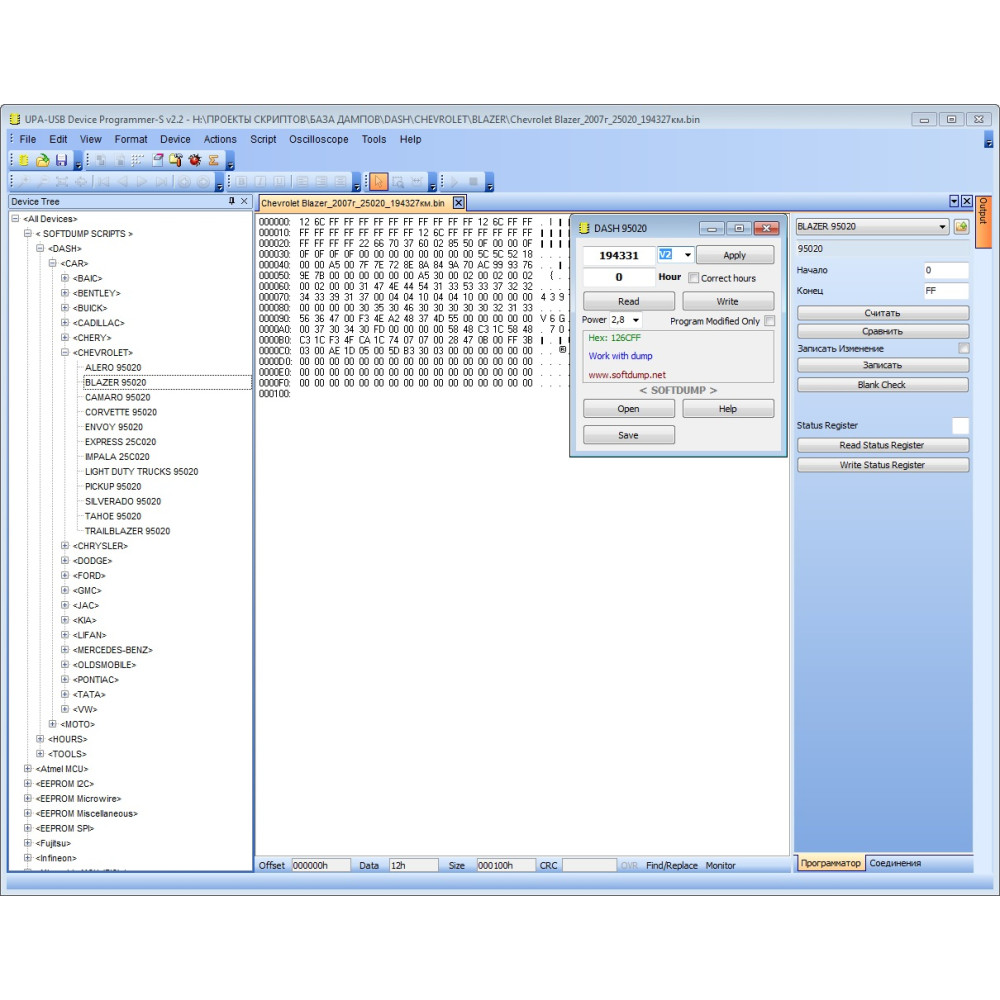Click the Underline formatting icon
The height and width of the screenshot is (1000, 1000).
(279, 182)
